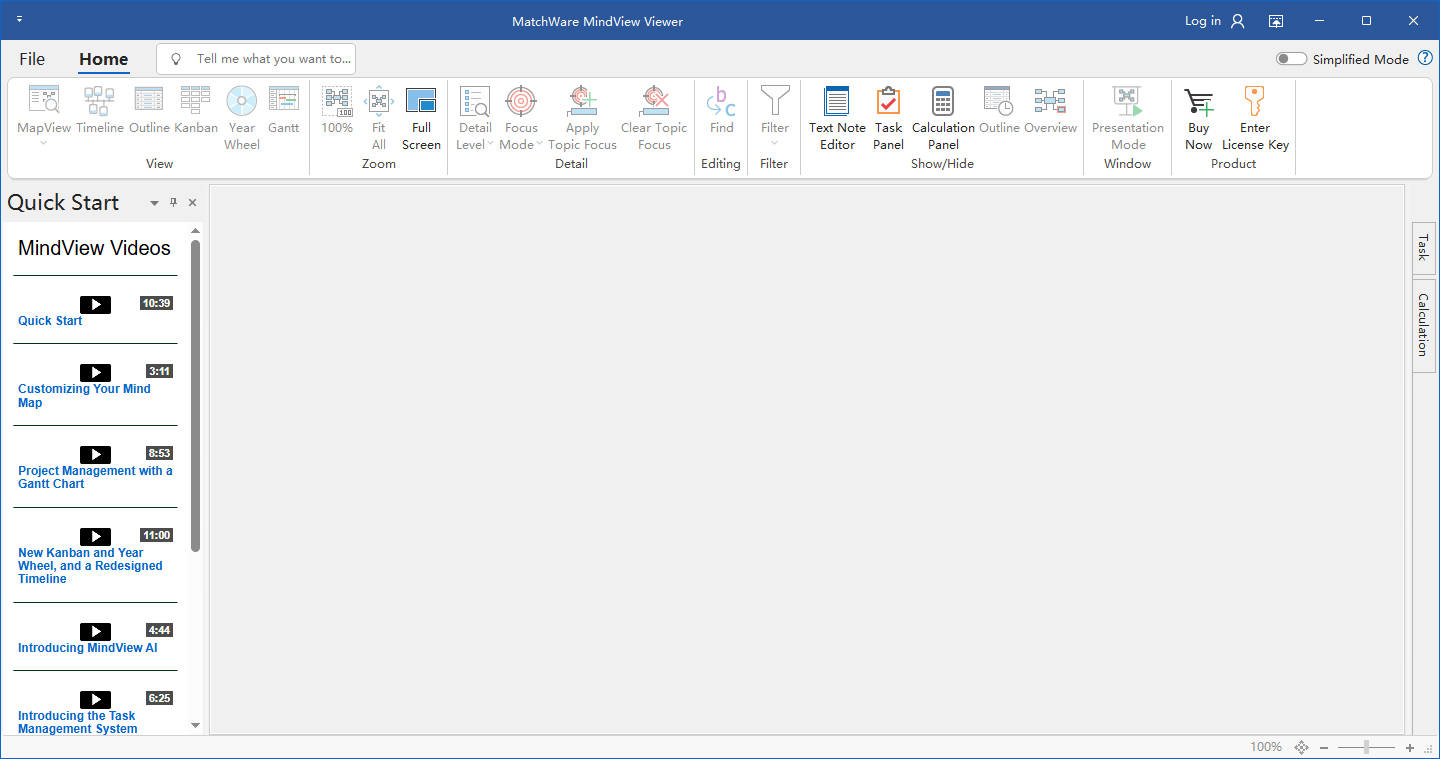The width and height of the screenshot is (1440, 759).
Task: Show the Outline panel in Show/Hide group
Action: (x=999, y=110)
